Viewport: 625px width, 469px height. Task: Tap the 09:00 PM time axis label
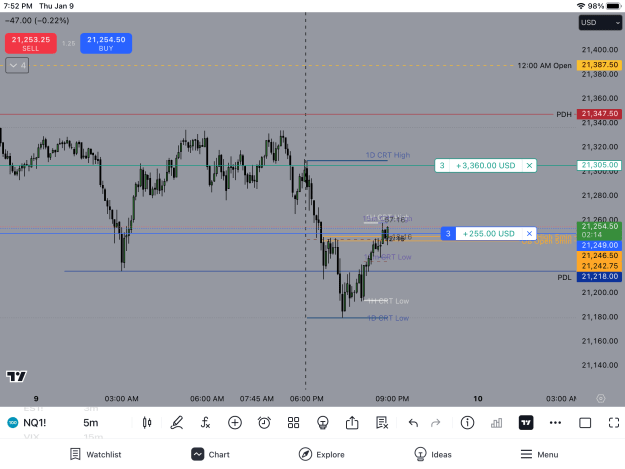point(392,398)
